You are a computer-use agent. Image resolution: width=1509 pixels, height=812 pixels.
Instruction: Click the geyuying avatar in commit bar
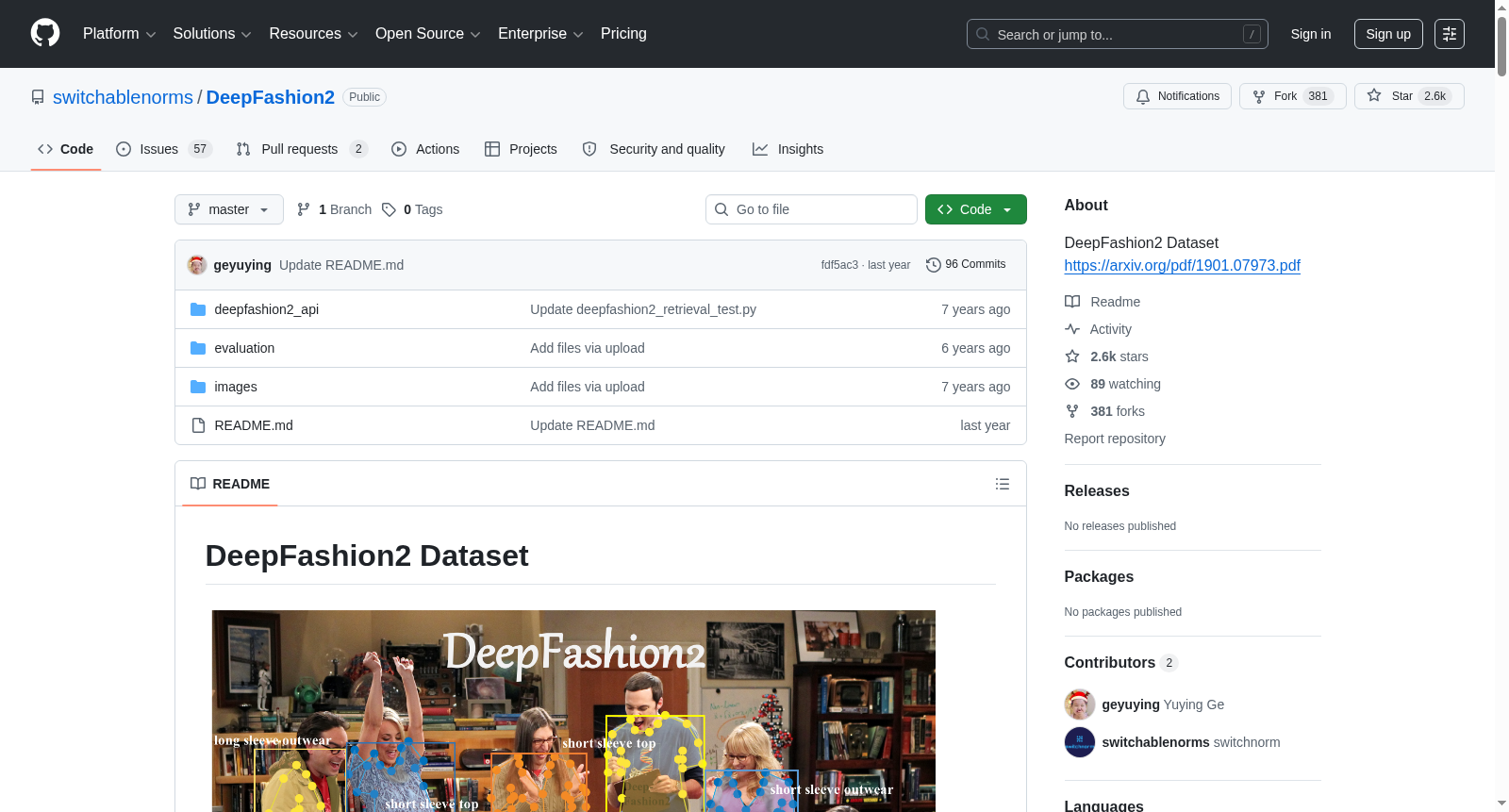pyautogui.click(x=197, y=265)
